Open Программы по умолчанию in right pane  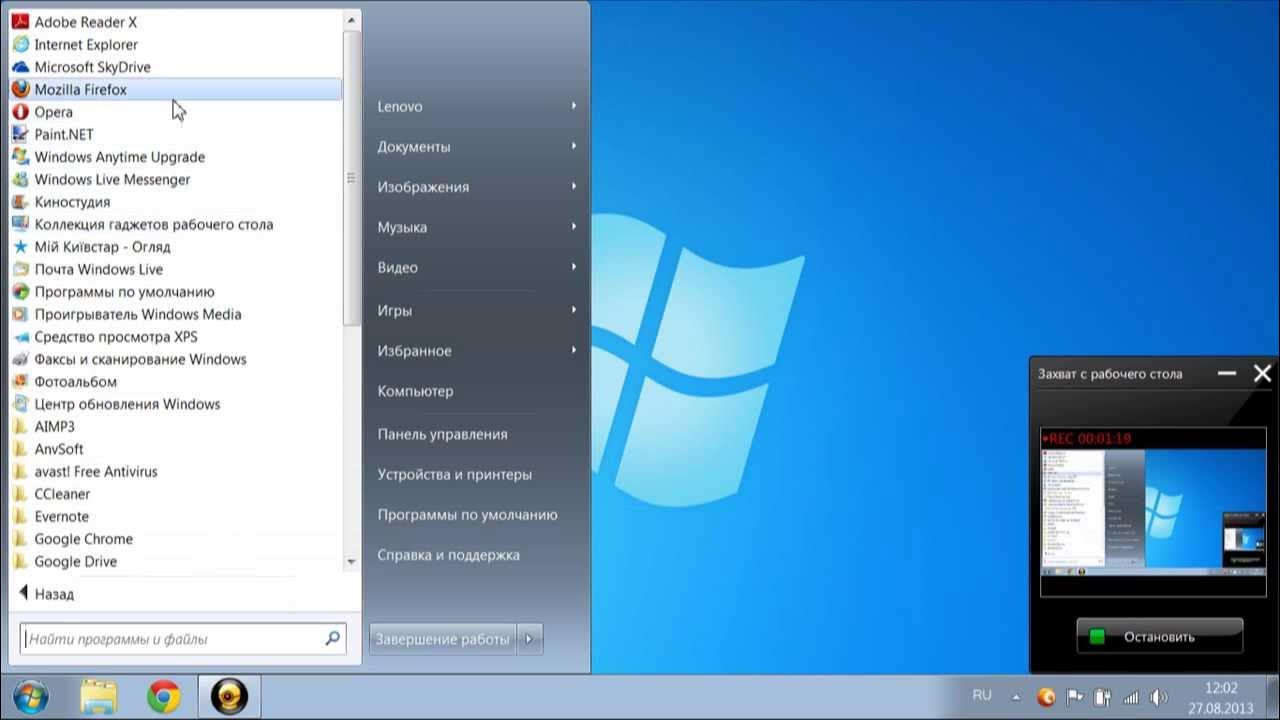tap(477, 515)
